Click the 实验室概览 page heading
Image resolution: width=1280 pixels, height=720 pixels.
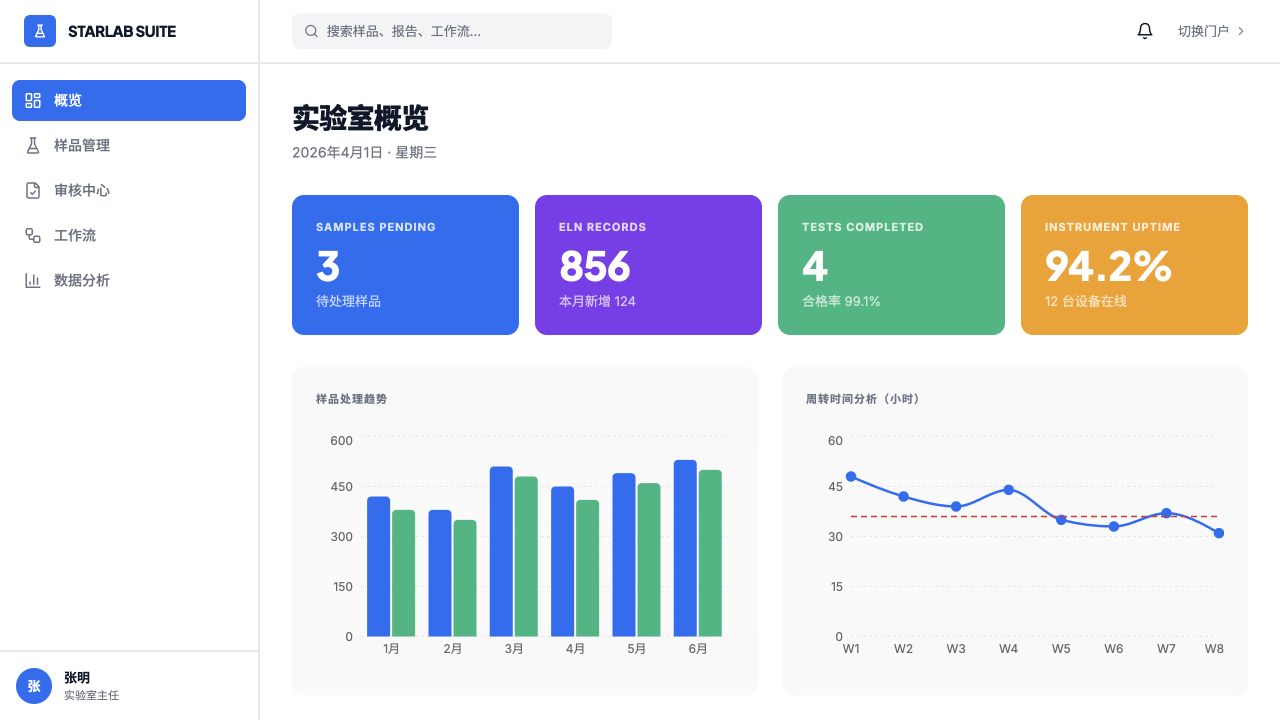(x=360, y=118)
